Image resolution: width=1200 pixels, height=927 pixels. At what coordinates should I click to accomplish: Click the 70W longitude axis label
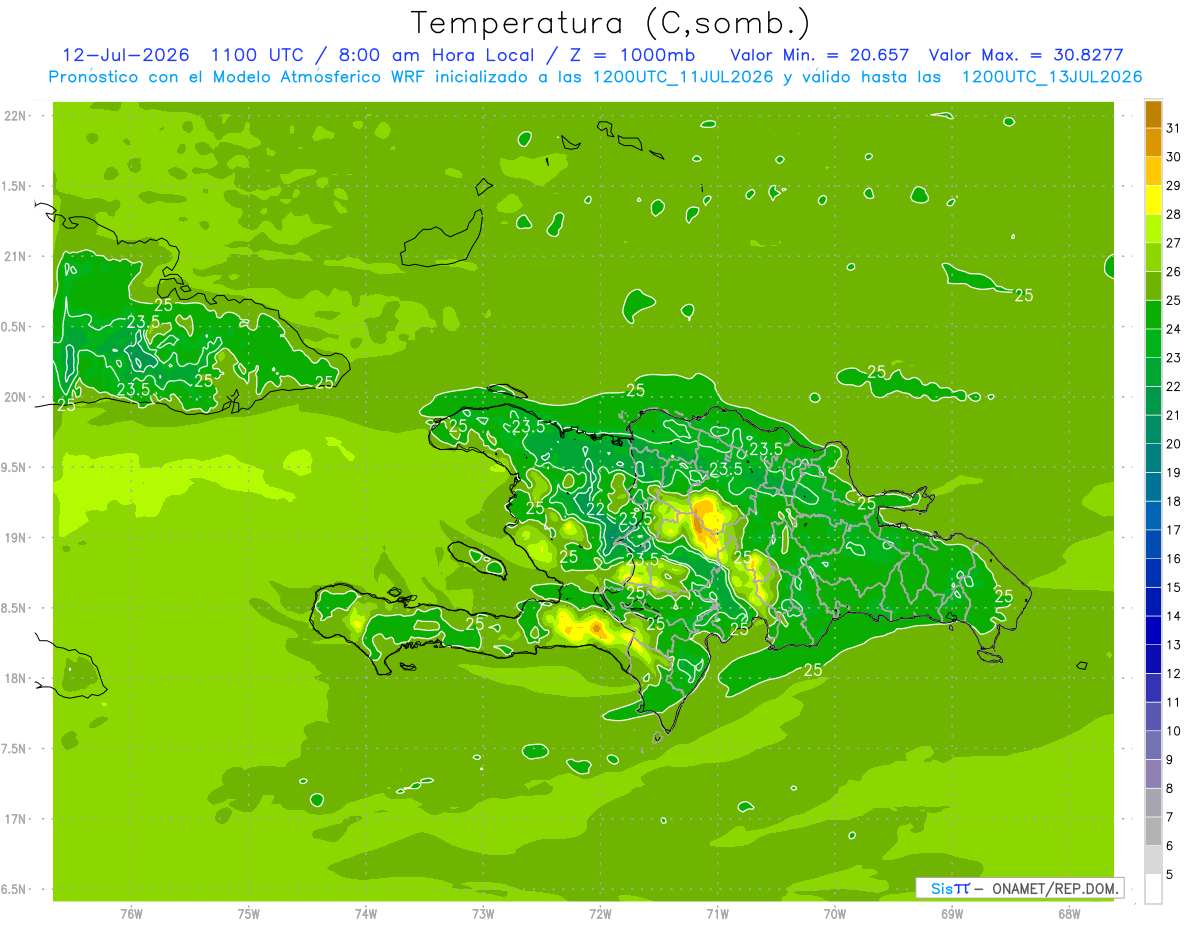click(835, 913)
